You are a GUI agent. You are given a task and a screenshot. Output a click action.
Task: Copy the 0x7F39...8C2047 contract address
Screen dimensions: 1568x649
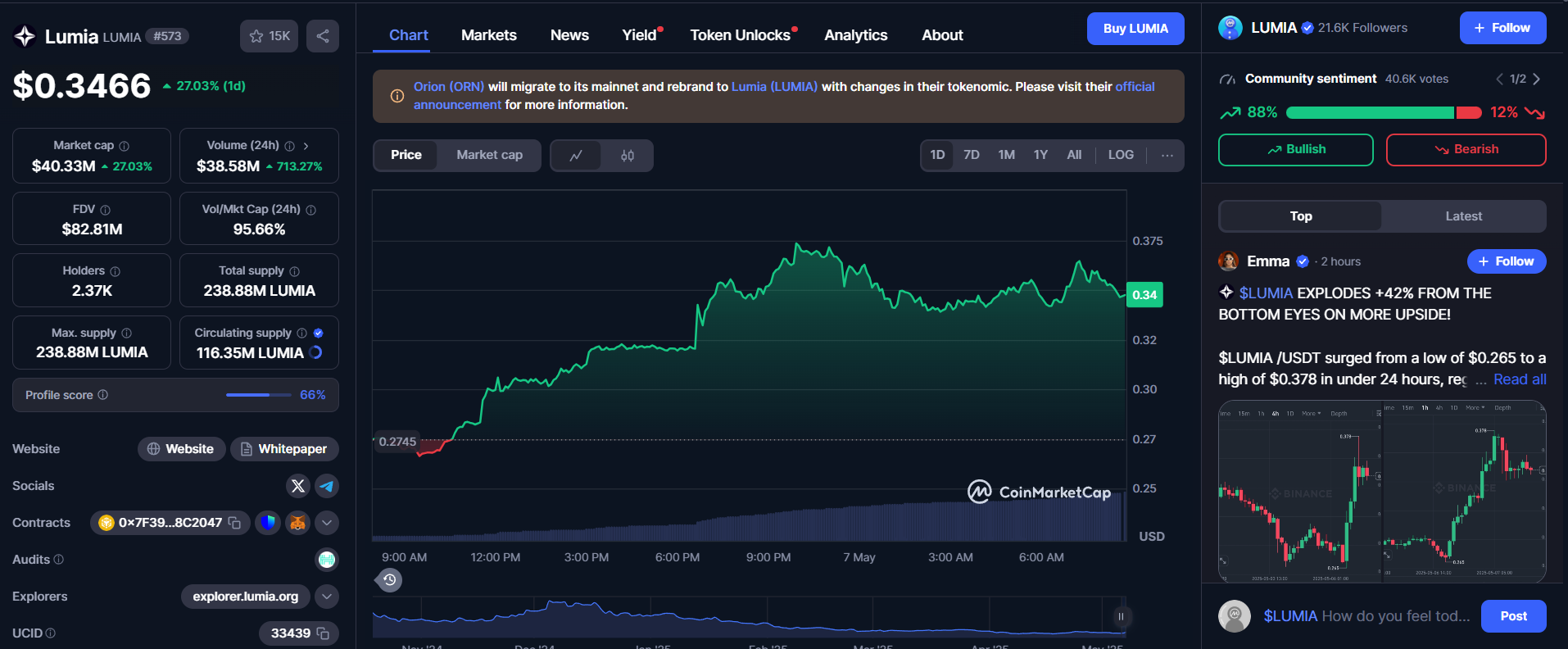[234, 523]
